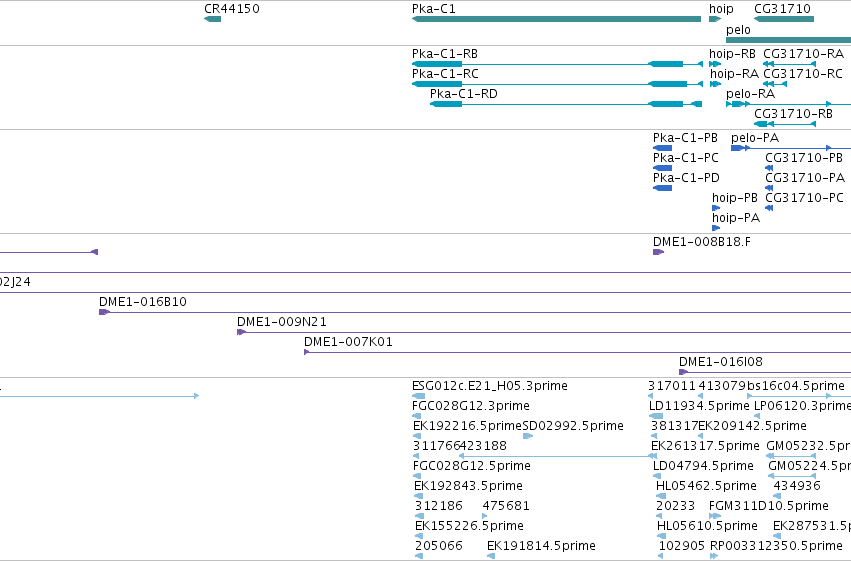Click EST HL05610.5prime

click(661, 537)
